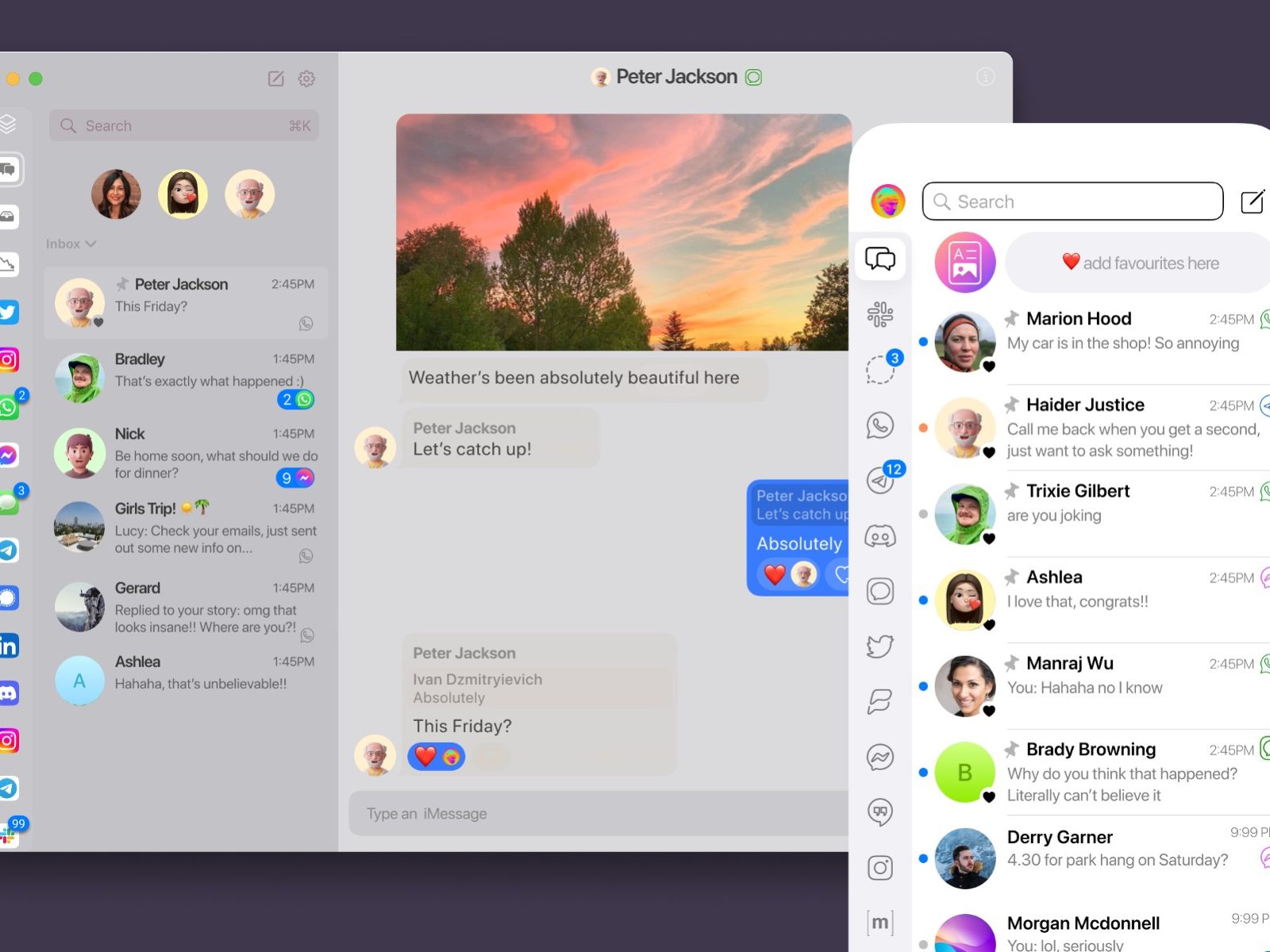Viewport: 1270px width, 952px height.
Task: Open settings gear in desktop window
Action: [x=306, y=79]
